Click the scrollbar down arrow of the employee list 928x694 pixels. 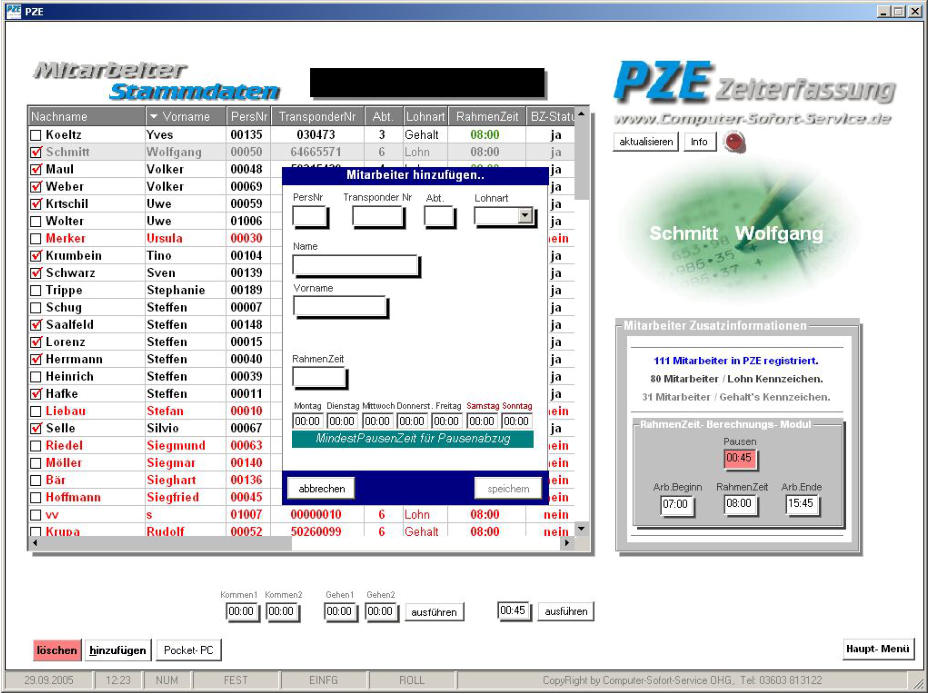pyautogui.click(x=580, y=528)
